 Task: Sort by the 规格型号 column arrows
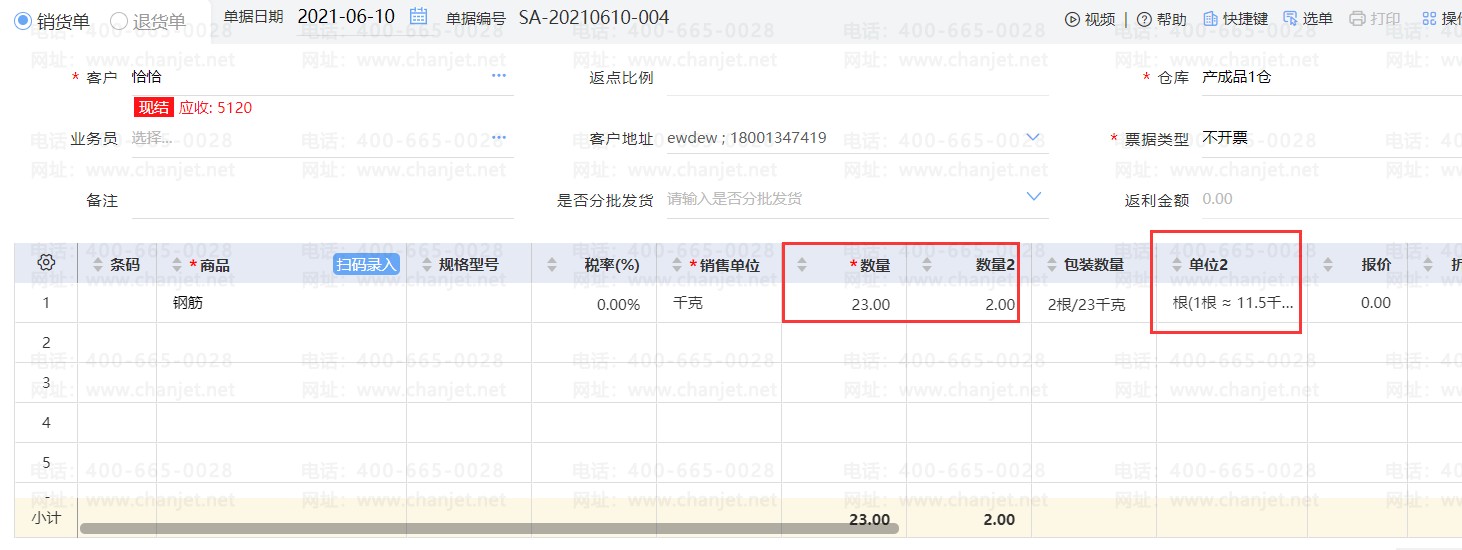pyautogui.click(x=427, y=265)
